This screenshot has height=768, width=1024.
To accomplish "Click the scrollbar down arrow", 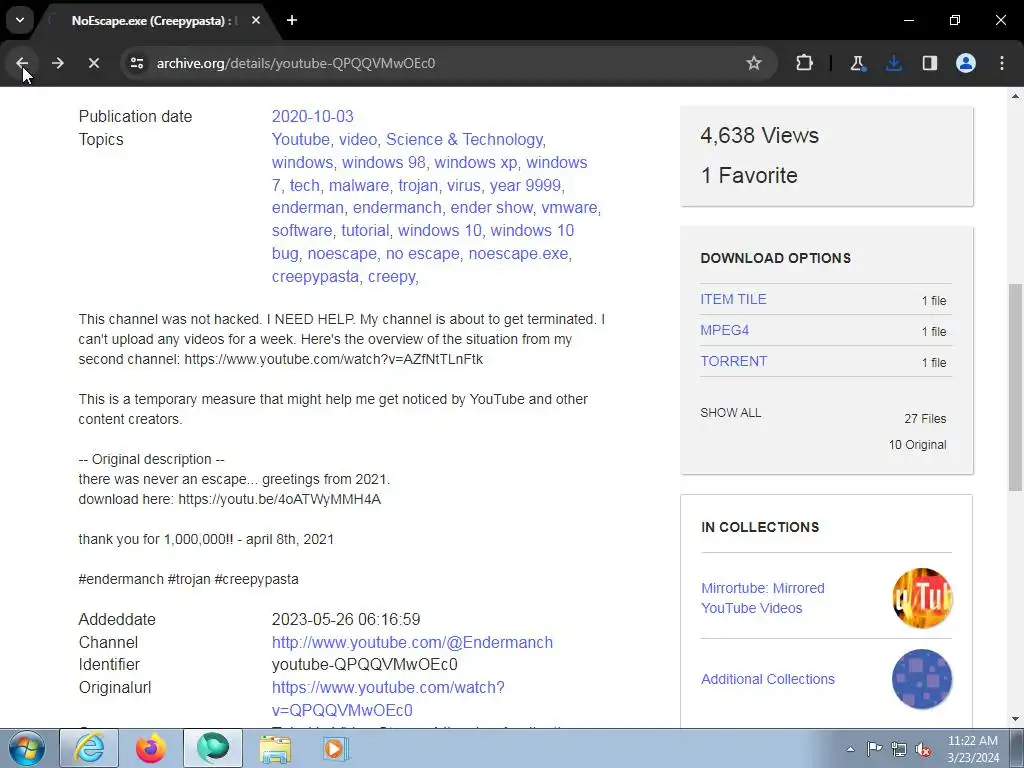I will coord(1015,719).
